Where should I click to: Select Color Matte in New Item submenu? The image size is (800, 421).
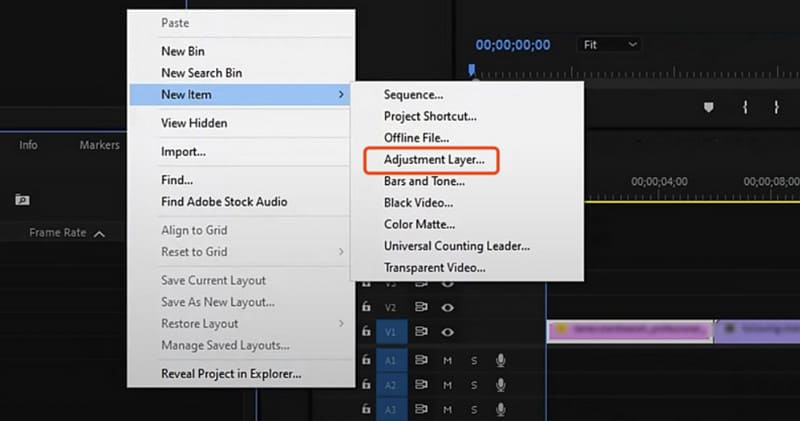pyautogui.click(x=419, y=224)
